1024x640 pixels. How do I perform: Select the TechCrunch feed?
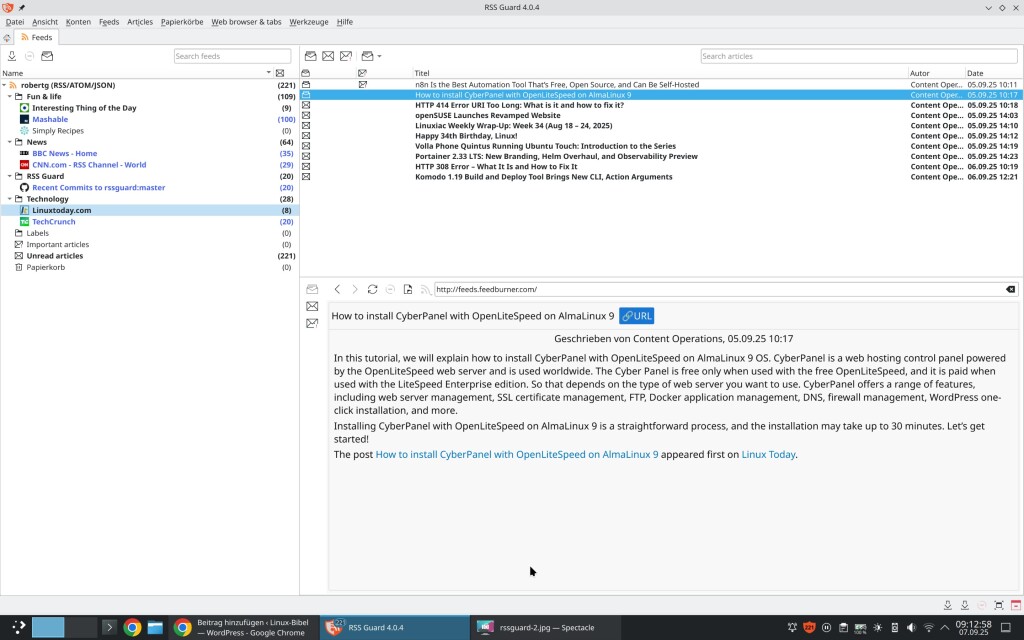pos(54,222)
